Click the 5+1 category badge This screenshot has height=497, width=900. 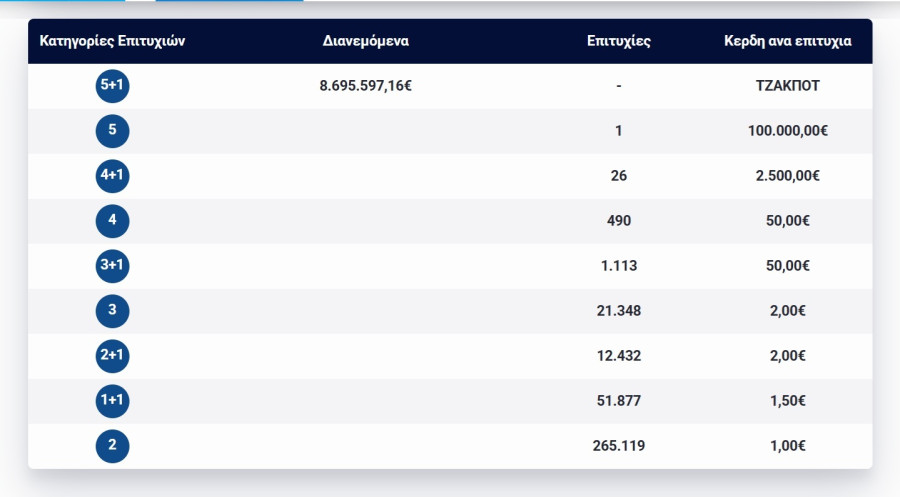pos(112,86)
